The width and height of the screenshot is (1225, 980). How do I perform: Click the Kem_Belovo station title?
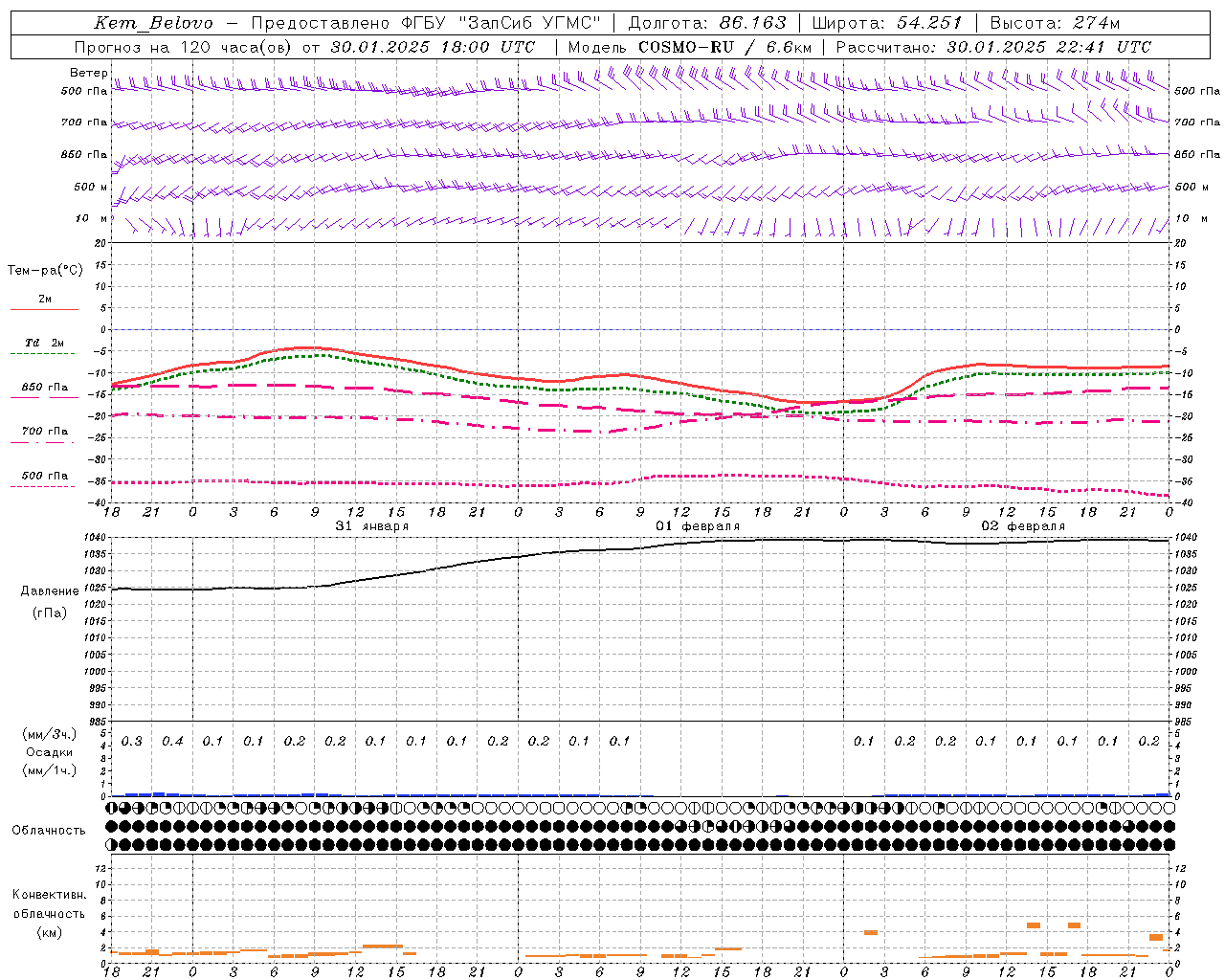pos(153,23)
